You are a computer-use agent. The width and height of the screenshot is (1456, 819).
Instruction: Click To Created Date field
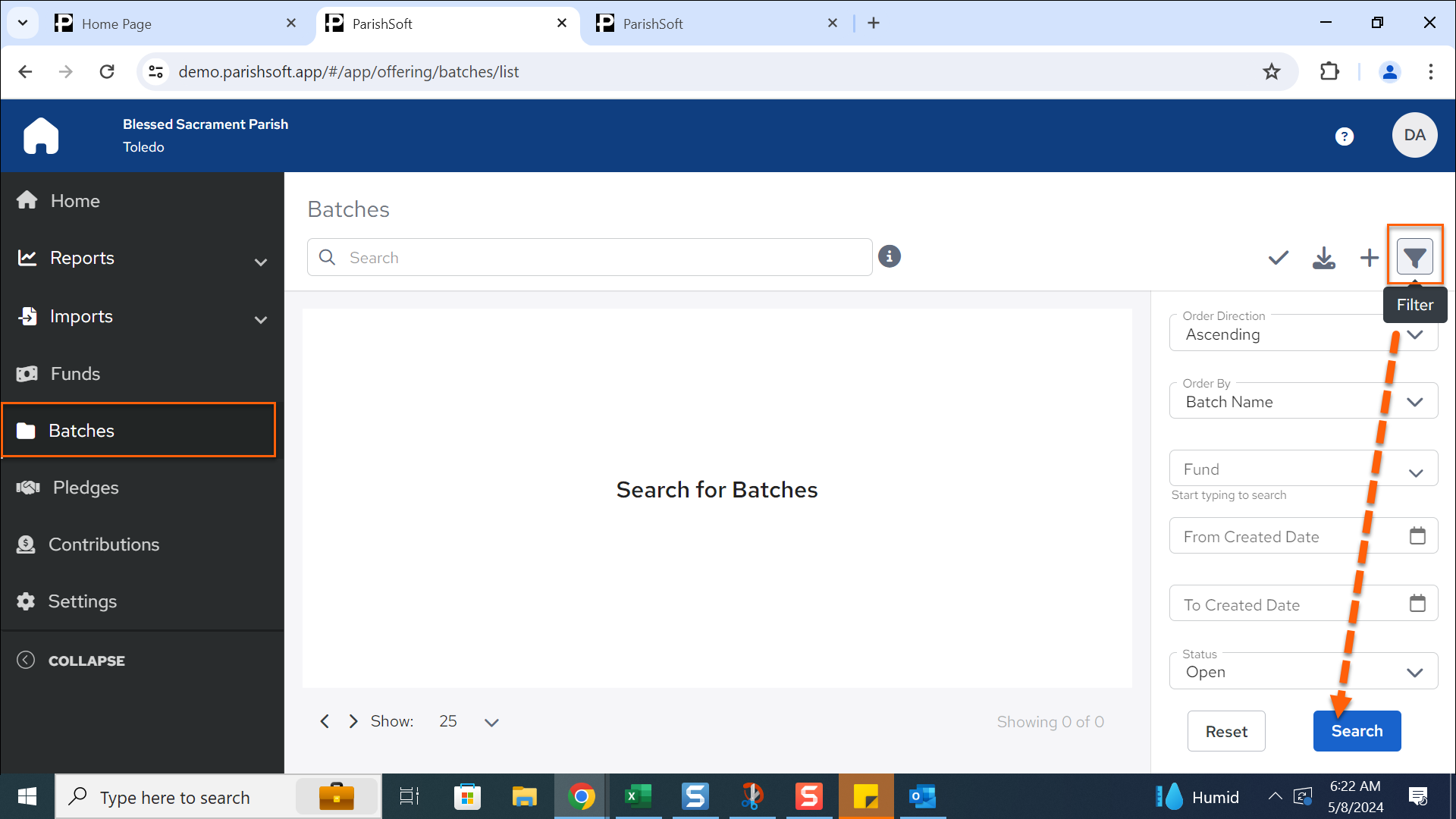pyautogui.click(x=1304, y=604)
